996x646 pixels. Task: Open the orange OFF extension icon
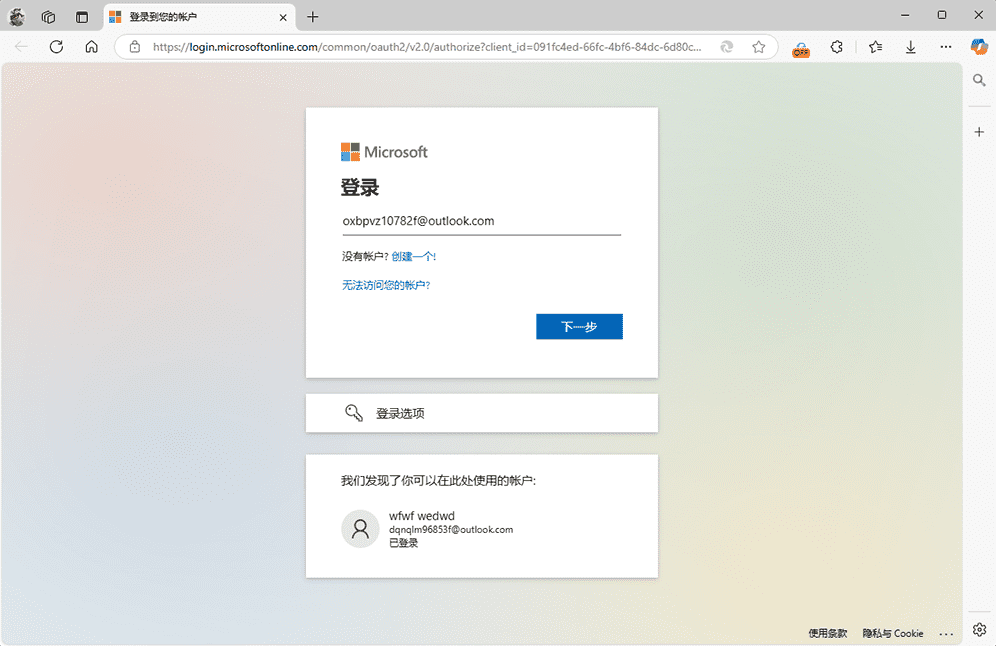pos(801,48)
